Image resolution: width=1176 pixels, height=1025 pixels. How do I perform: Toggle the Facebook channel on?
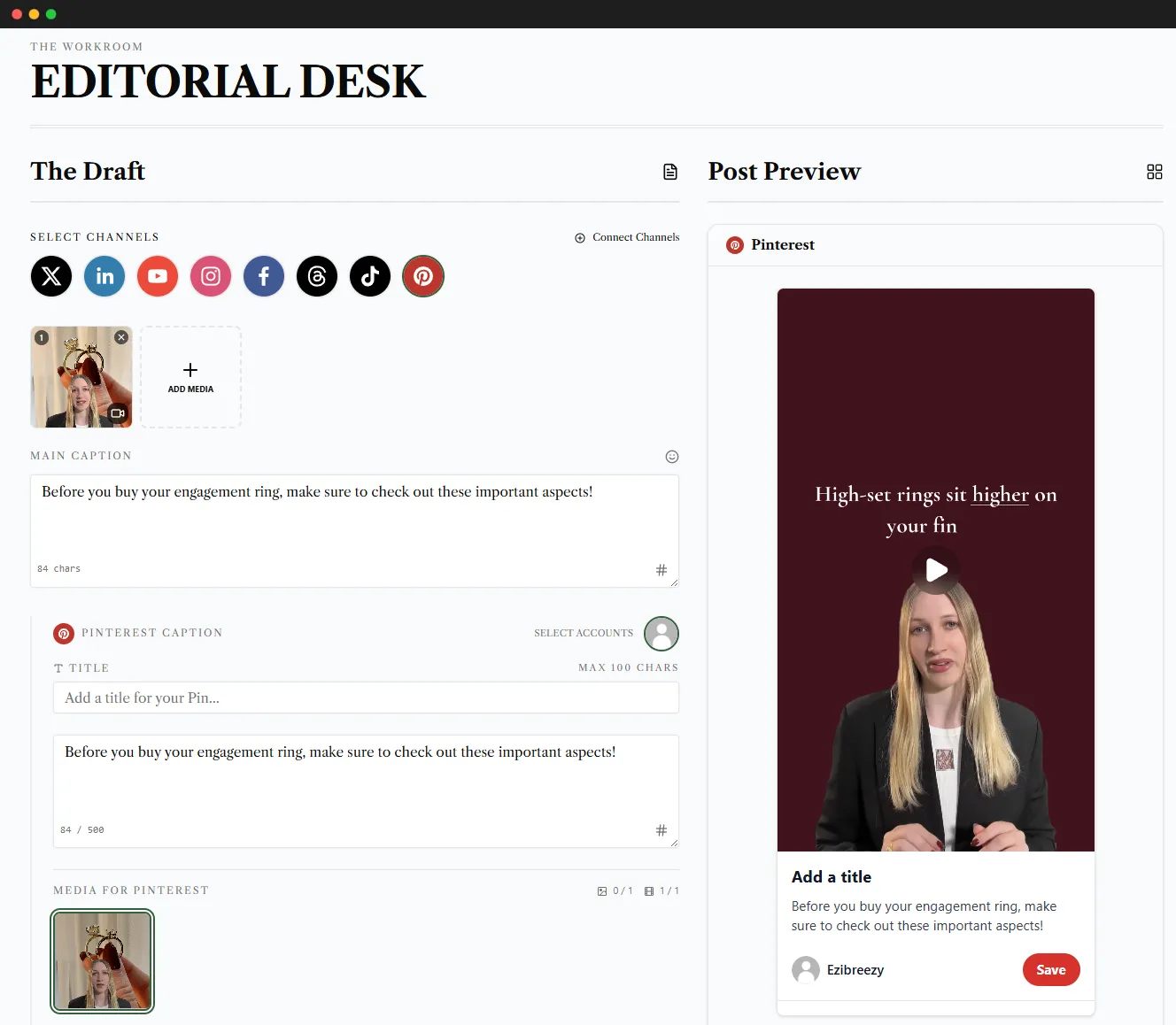point(263,276)
